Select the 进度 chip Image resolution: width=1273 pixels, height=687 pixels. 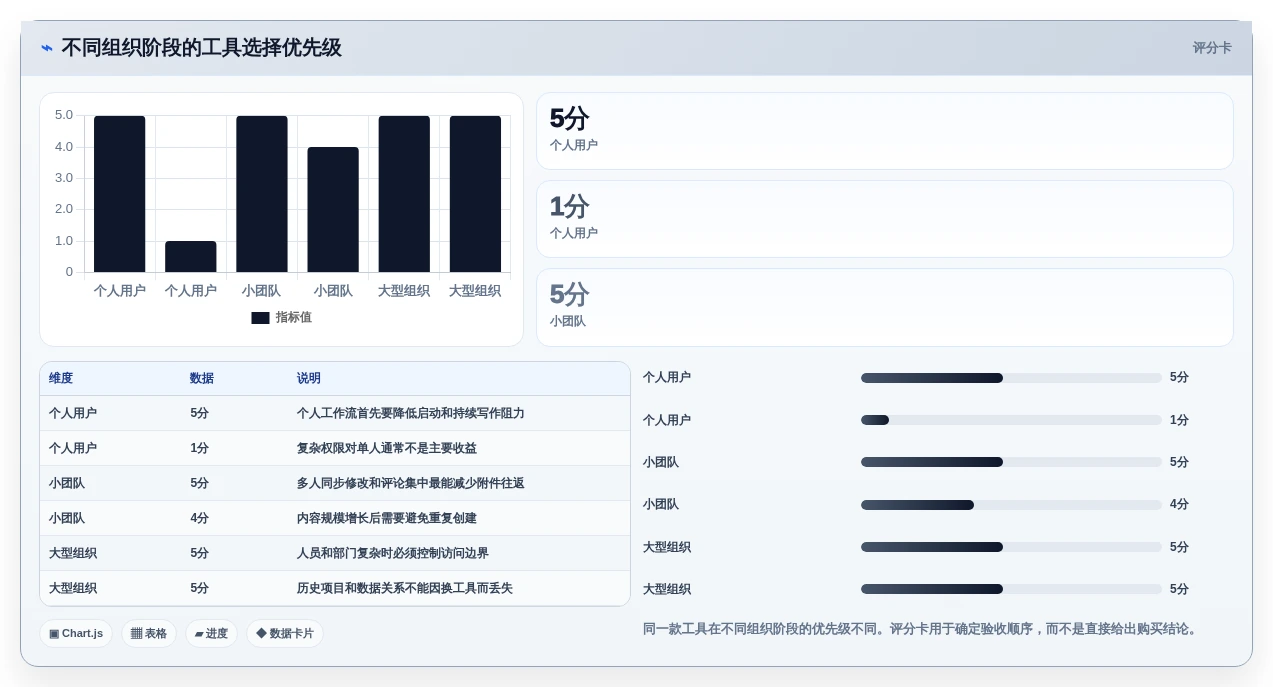coord(211,633)
